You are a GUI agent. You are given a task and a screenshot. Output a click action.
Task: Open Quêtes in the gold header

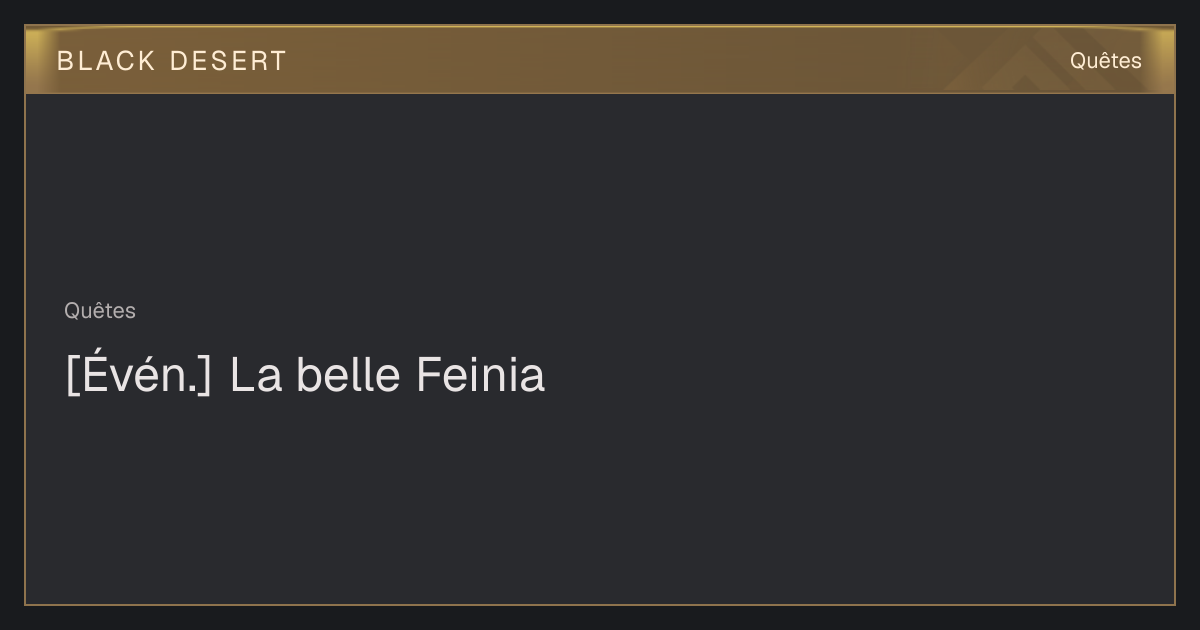click(x=1105, y=61)
